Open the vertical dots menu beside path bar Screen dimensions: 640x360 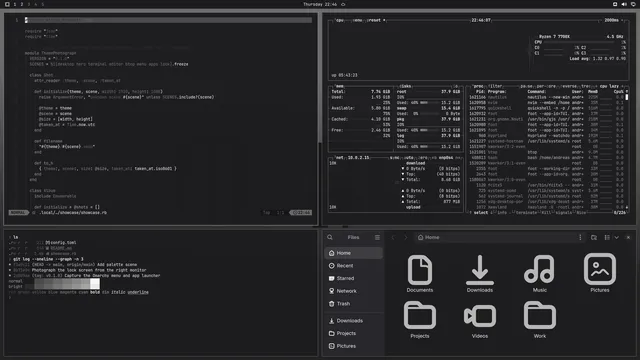580,237
